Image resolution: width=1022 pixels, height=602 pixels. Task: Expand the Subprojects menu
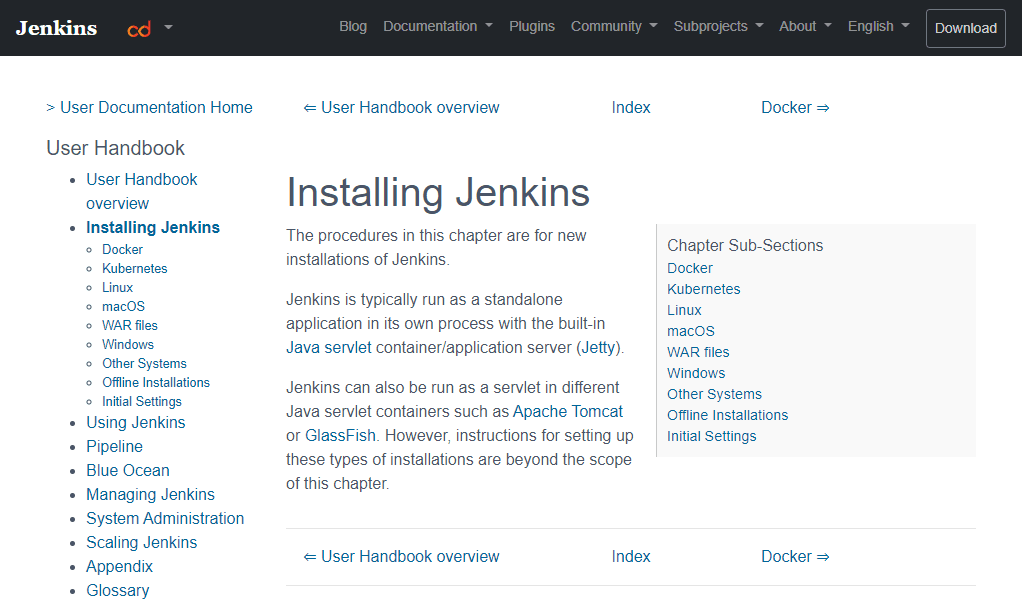[x=717, y=26]
